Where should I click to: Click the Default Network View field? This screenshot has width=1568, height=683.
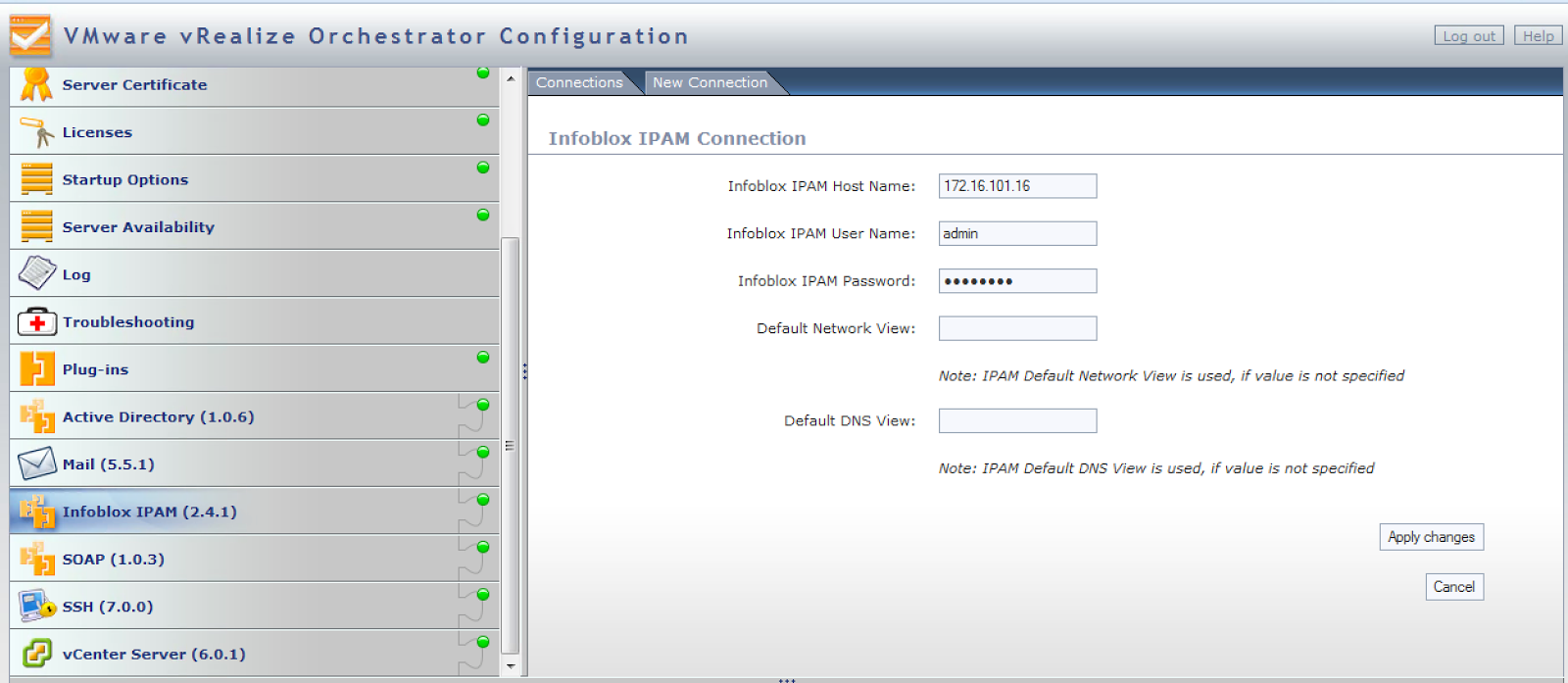(x=1017, y=328)
